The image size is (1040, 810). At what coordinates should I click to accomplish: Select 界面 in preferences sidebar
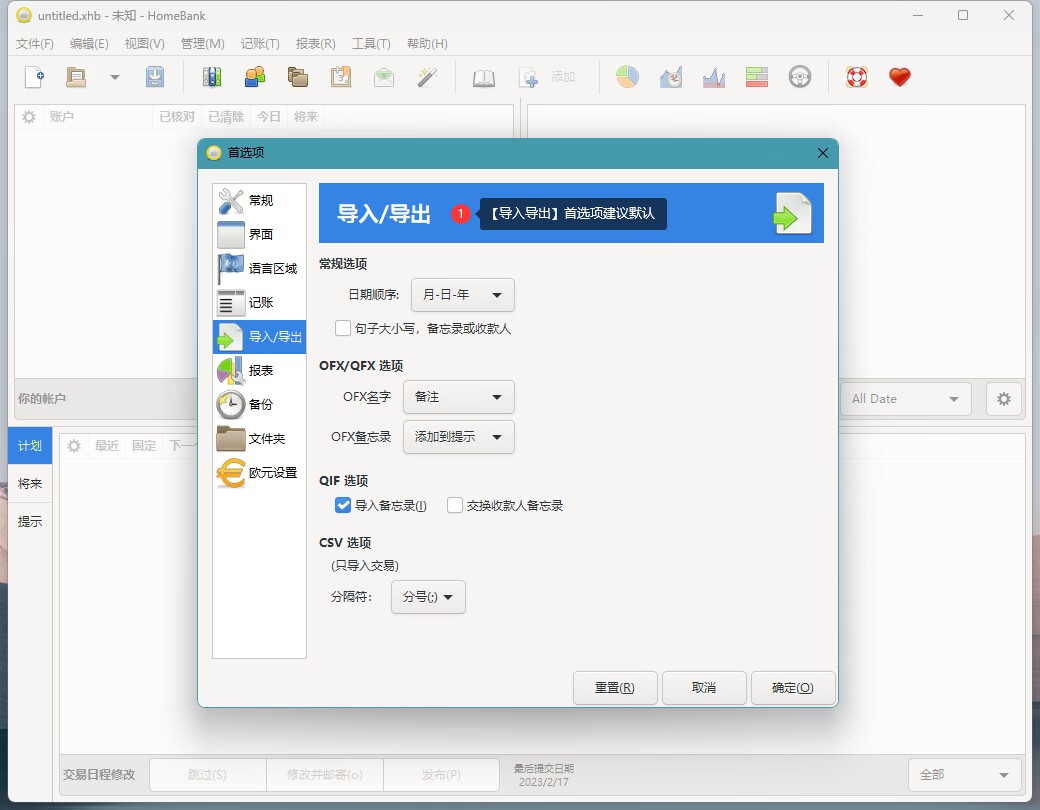(x=259, y=234)
